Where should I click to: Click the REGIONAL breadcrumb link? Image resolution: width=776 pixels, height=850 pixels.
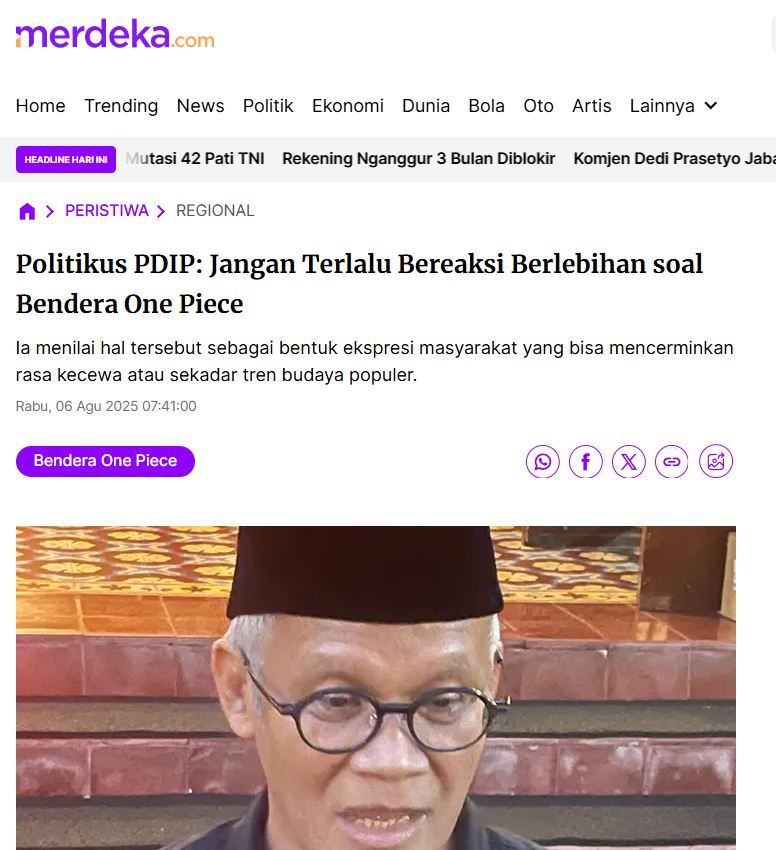pyautogui.click(x=215, y=211)
